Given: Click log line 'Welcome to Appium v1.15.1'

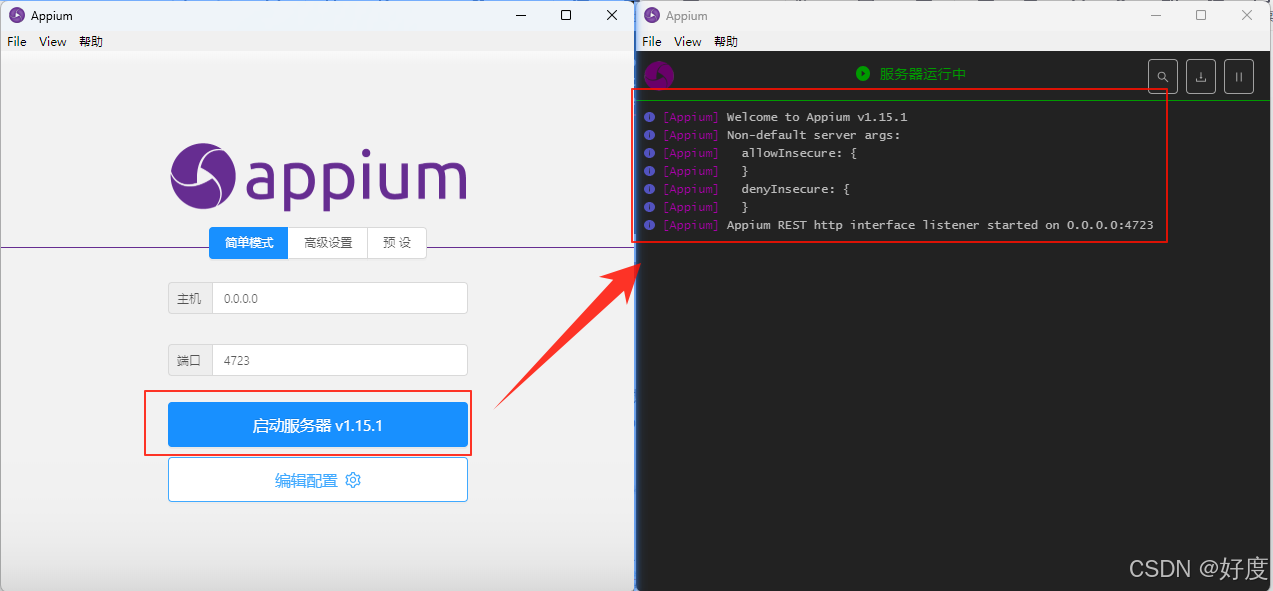Looking at the screenshot, I should click(817, 117).
